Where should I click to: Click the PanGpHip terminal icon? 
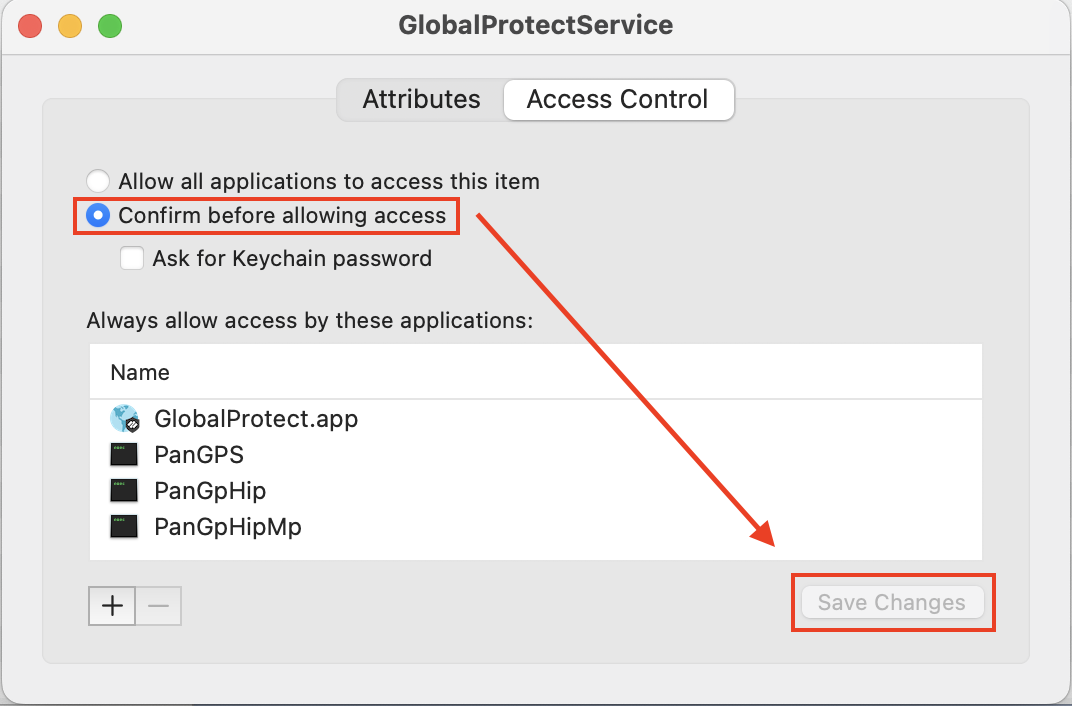pyautogui.click(x=124, y=490)
